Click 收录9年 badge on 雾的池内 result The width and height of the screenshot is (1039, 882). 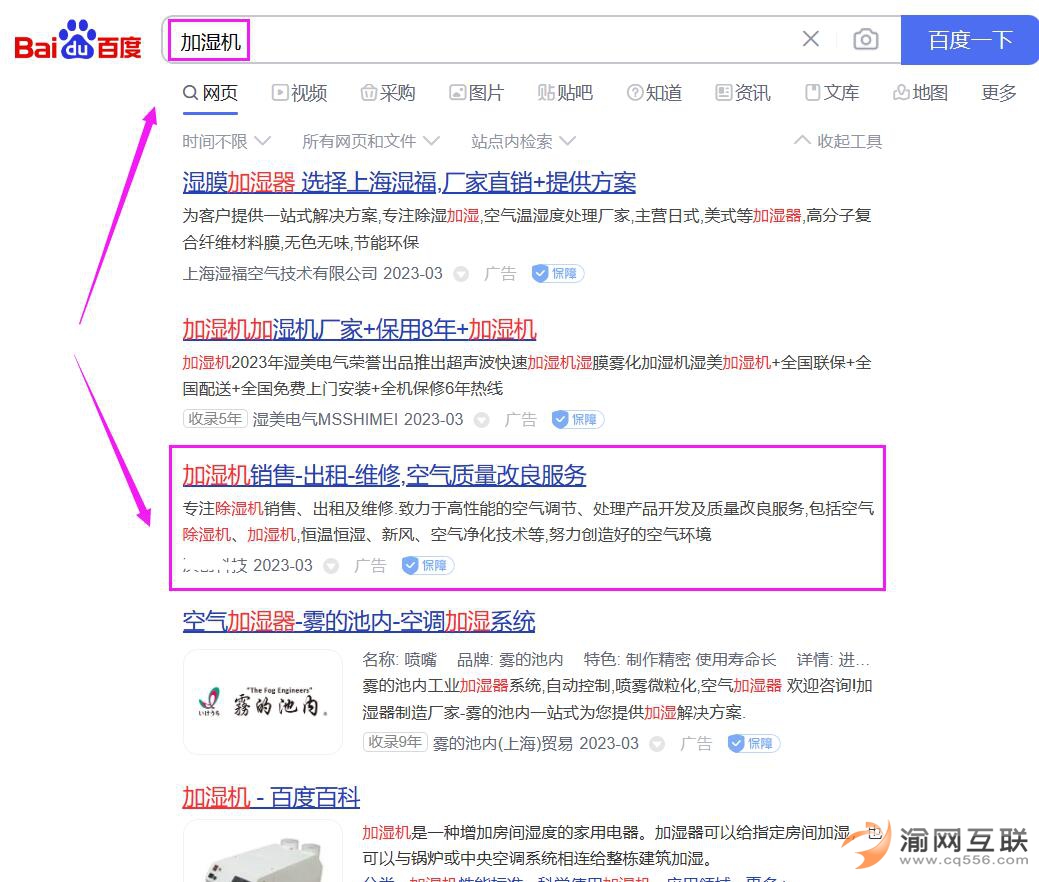(x=395, y=742)
